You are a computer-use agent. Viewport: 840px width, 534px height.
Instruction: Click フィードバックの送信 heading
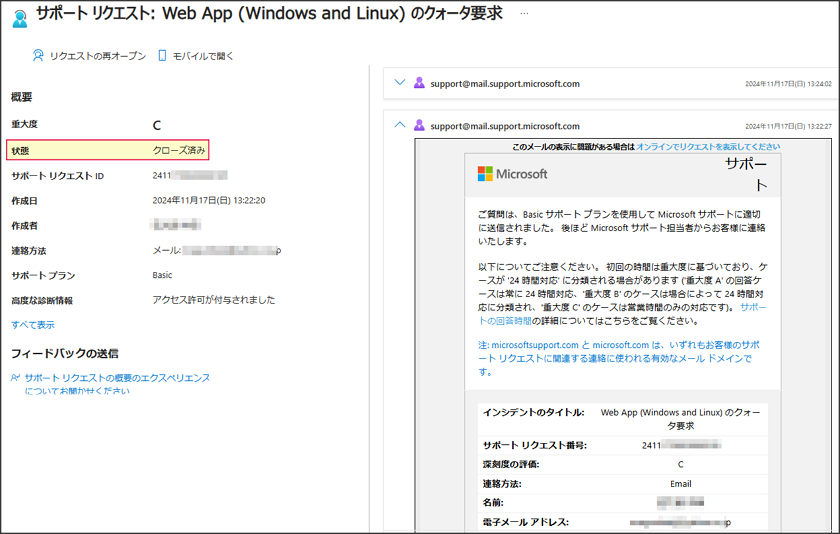point(65,354)
